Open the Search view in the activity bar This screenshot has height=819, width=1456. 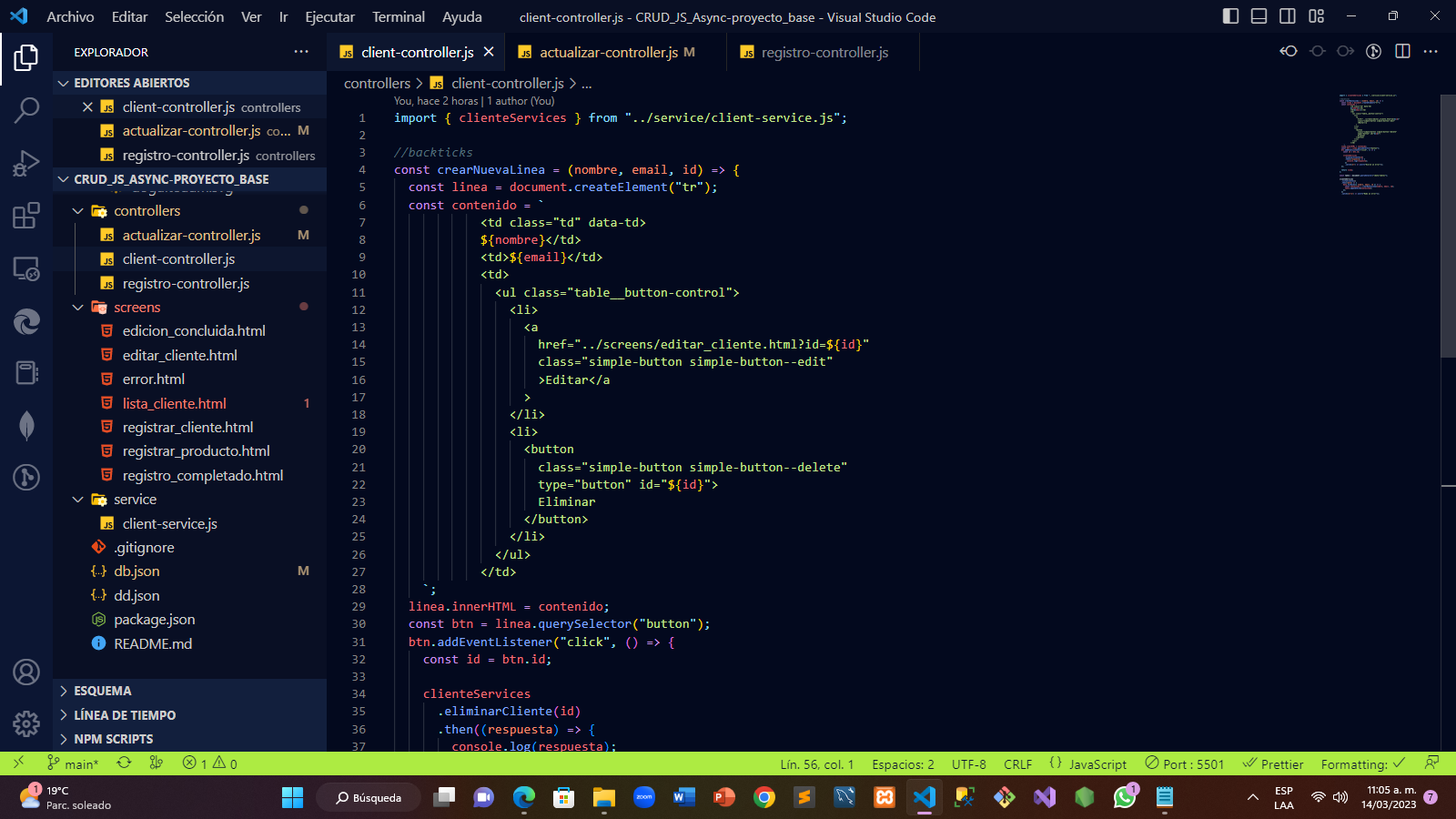pos(26,111)
